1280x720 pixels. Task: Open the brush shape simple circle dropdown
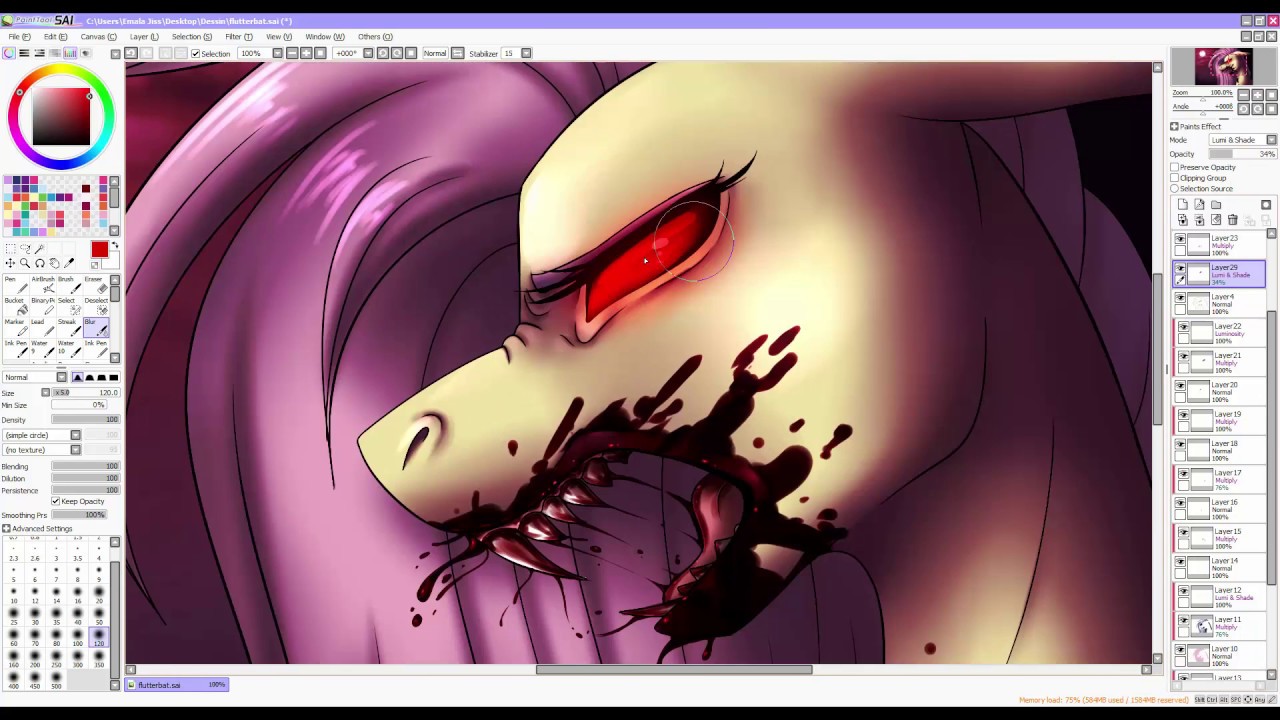[x=43, y=435]
